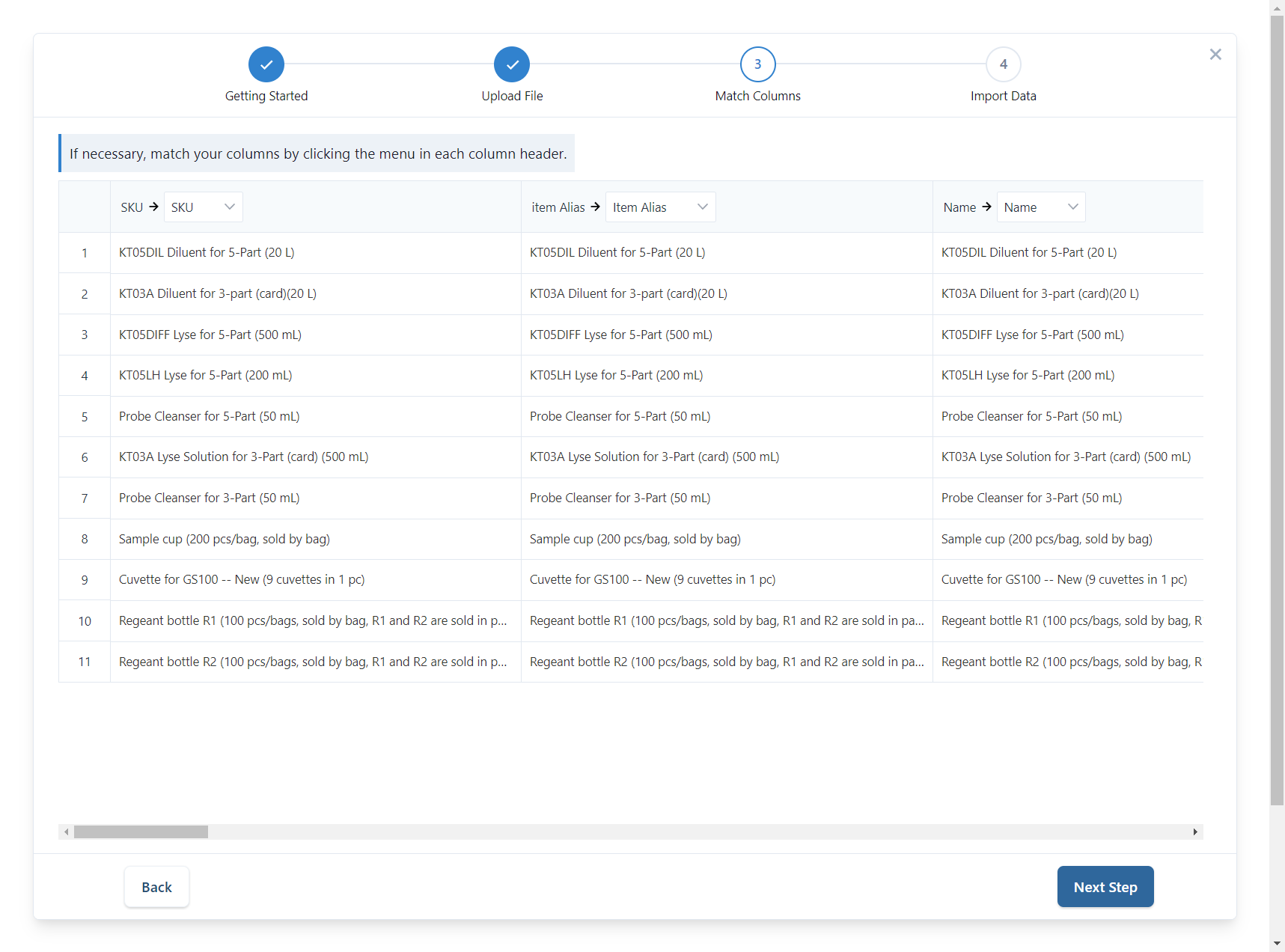Click the source 'SKU' header label
1285x952 pixels.
click(132, 207)
